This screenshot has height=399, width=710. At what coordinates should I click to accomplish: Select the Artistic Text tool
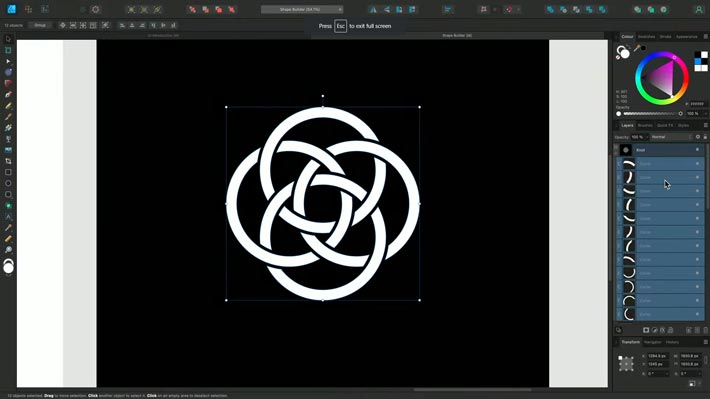pos(8,216)
